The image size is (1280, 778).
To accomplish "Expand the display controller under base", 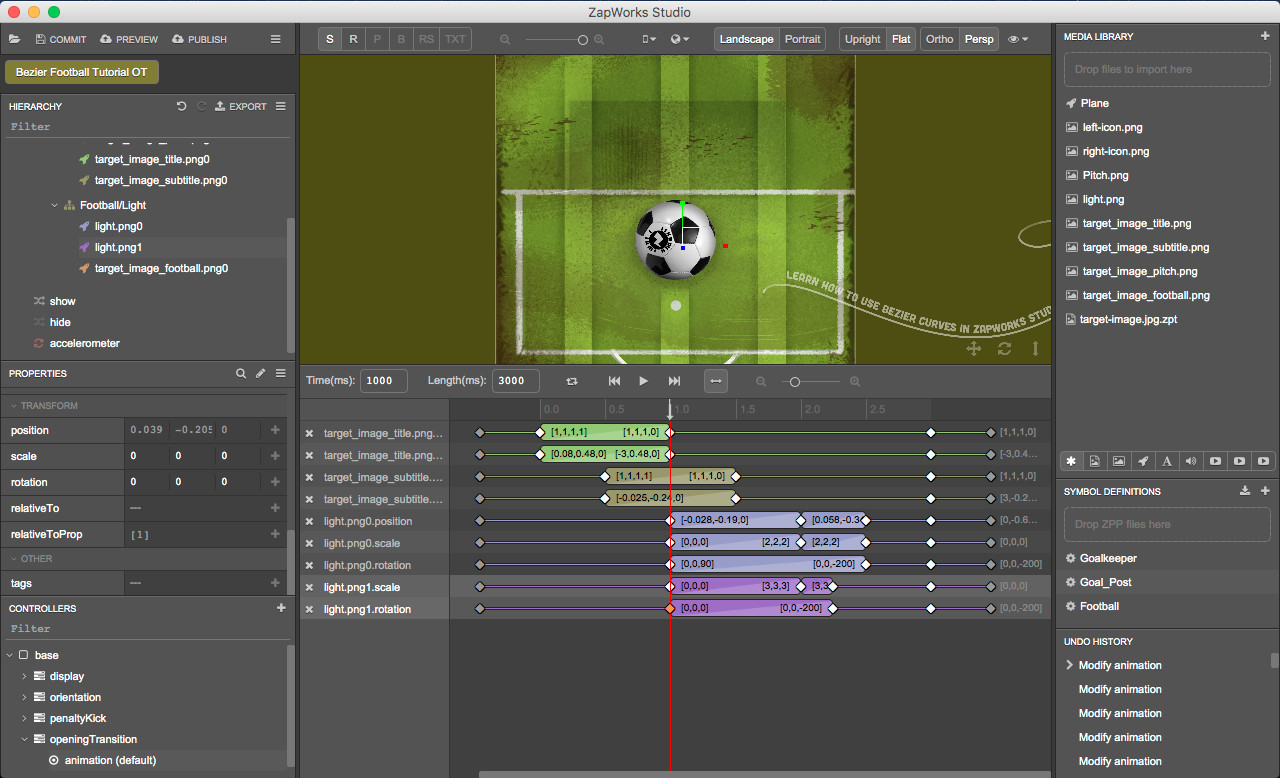I will [x=23, y=676].
